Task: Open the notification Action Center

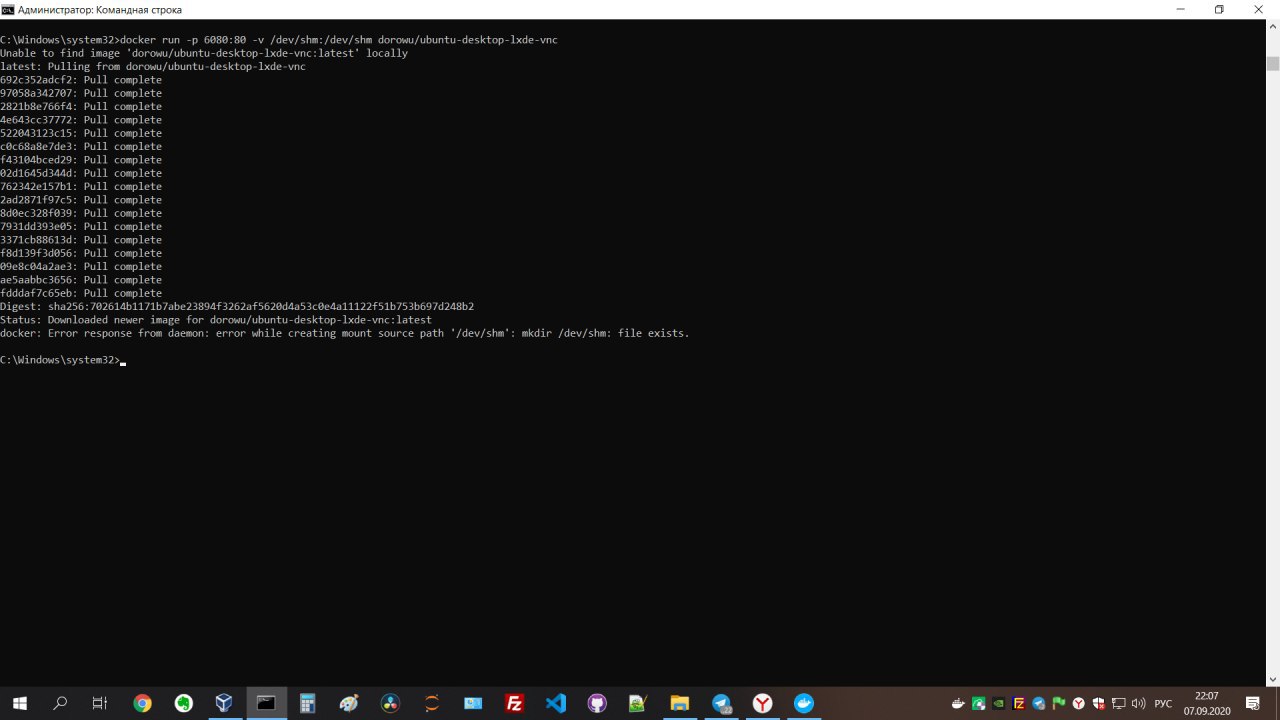Action: point(1252,703)
